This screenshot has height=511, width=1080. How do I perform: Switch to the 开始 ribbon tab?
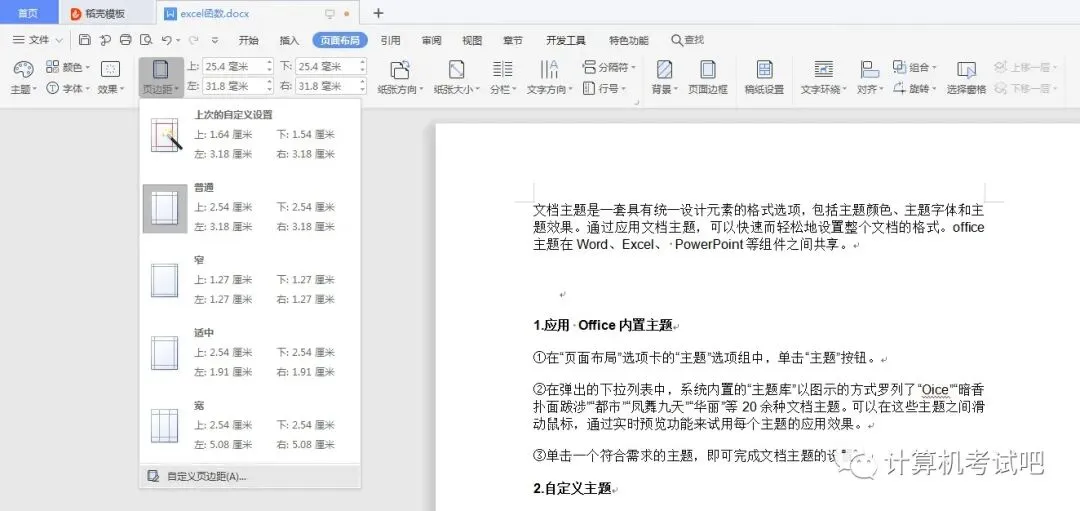point(249,40)
